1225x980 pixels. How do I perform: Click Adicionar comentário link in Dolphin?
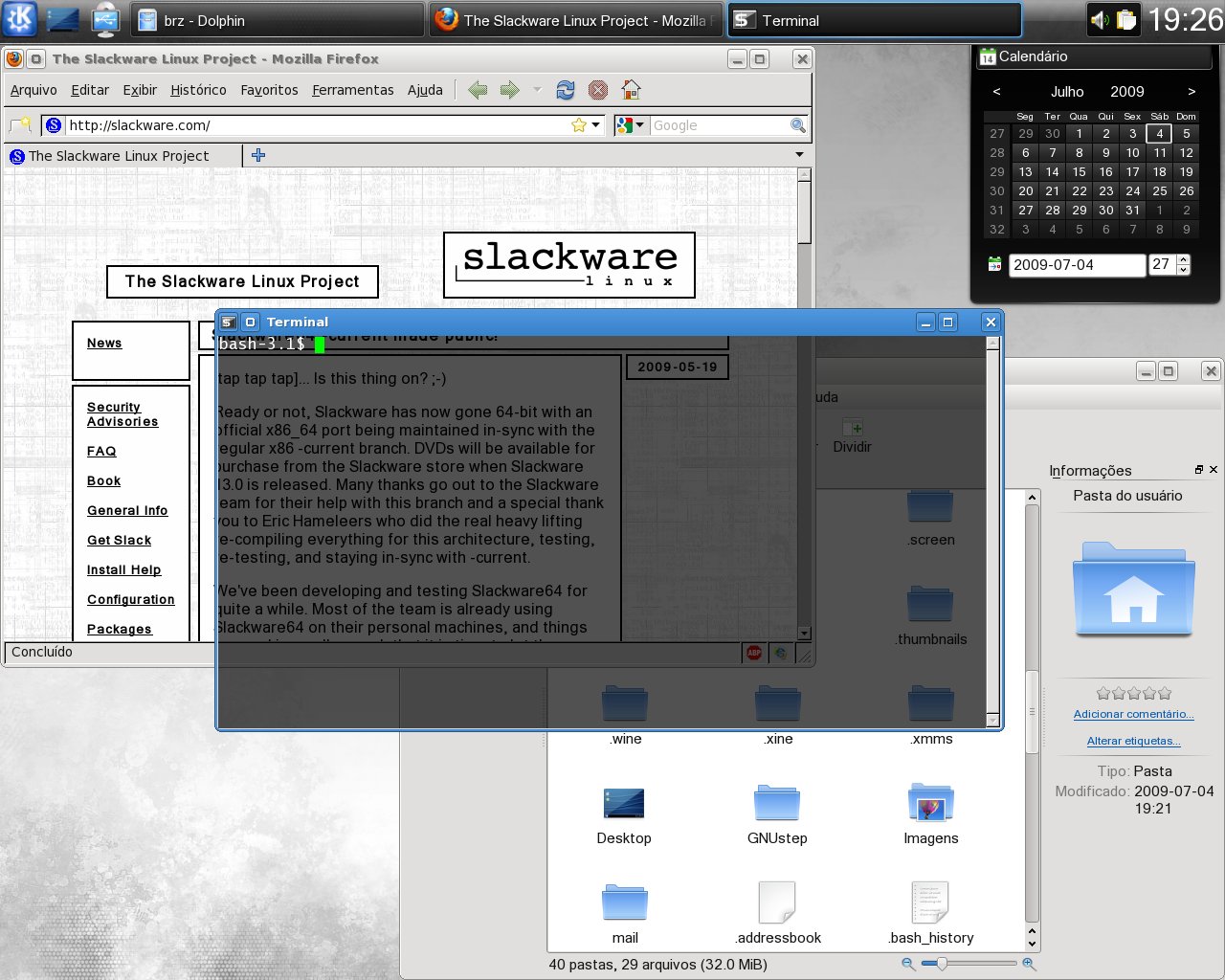(1133, 714)
